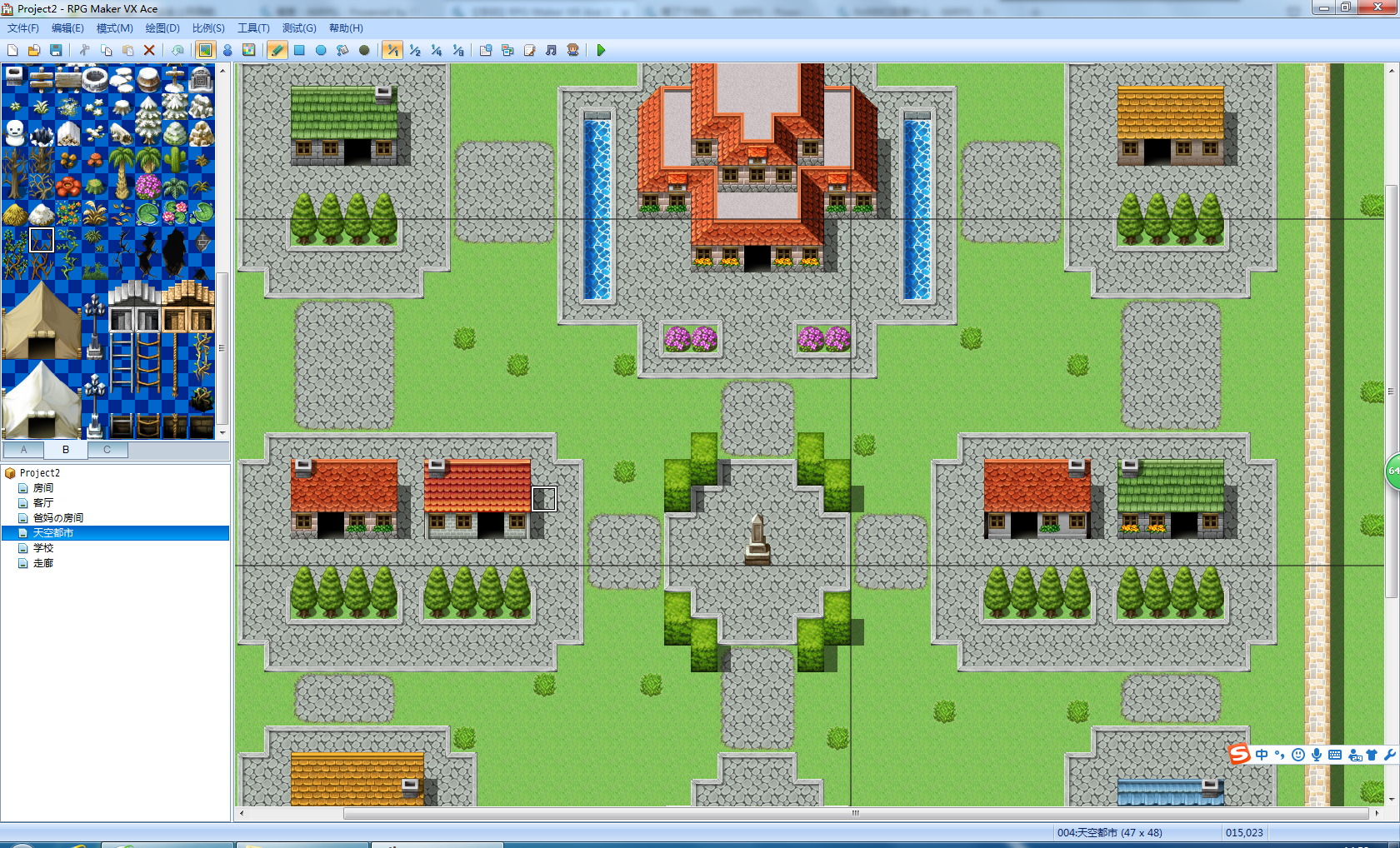The width and height of the screenshot is (1400, 848).
Task: Open the Script Editor icon
Action: (x=529, y=51)
